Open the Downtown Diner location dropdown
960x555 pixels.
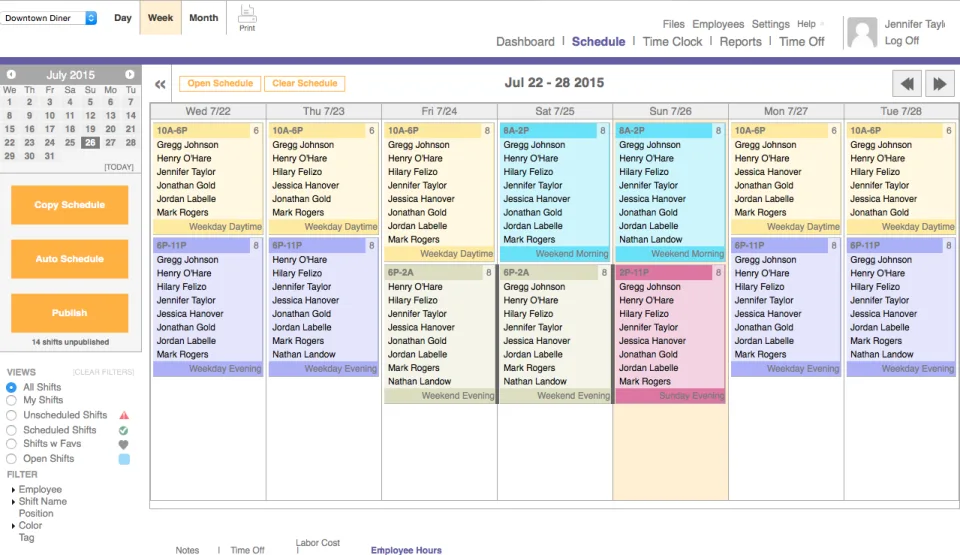point(49,18)
